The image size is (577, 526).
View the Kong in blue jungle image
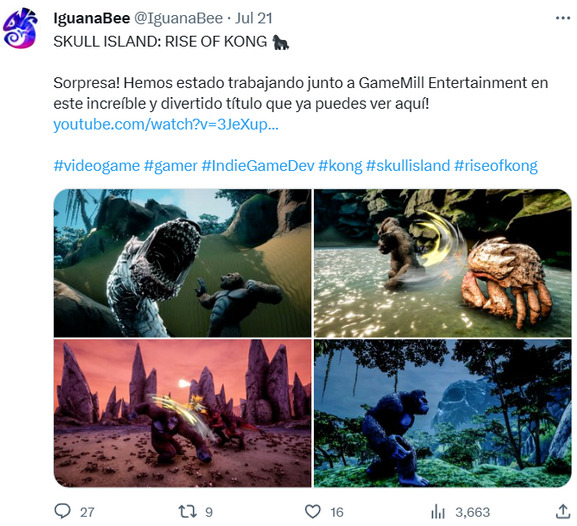[443, 413]
